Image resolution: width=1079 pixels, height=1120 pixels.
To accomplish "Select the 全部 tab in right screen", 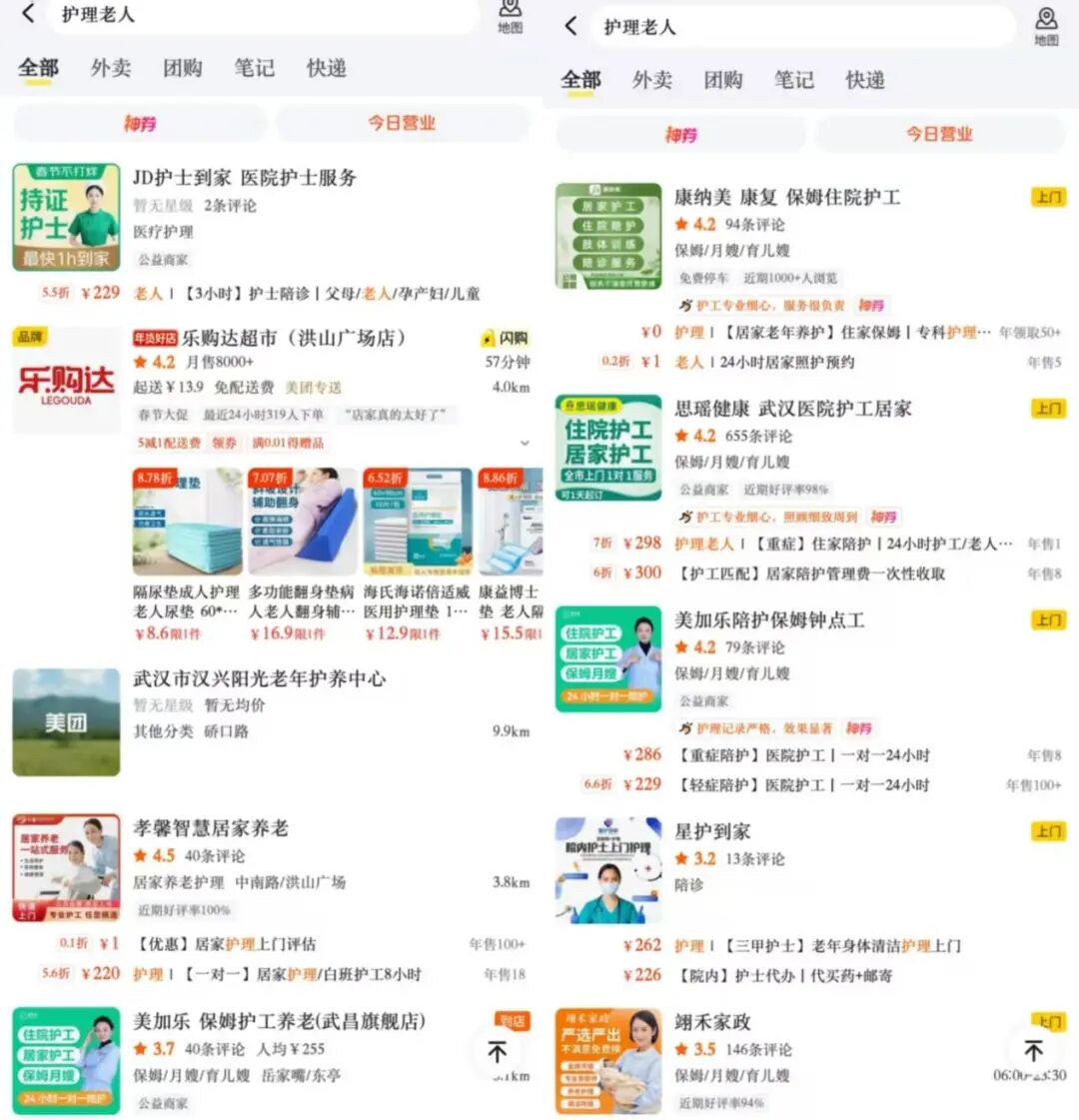I will [x=580, y=80].
